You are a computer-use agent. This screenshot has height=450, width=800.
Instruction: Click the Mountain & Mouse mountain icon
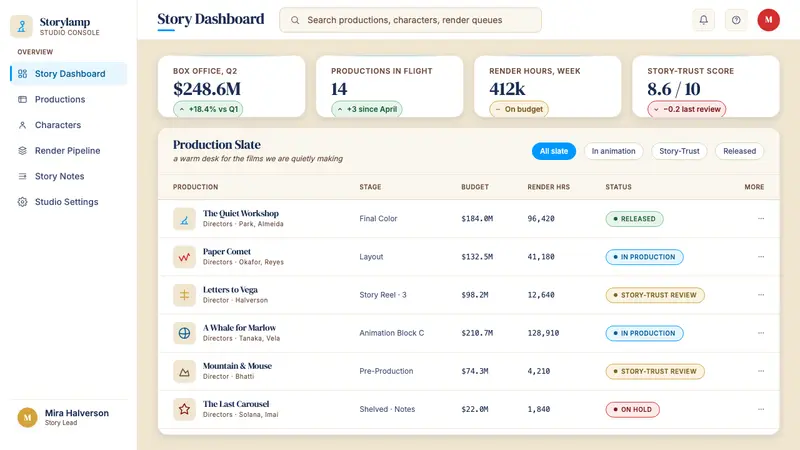(x=184, y=371)
